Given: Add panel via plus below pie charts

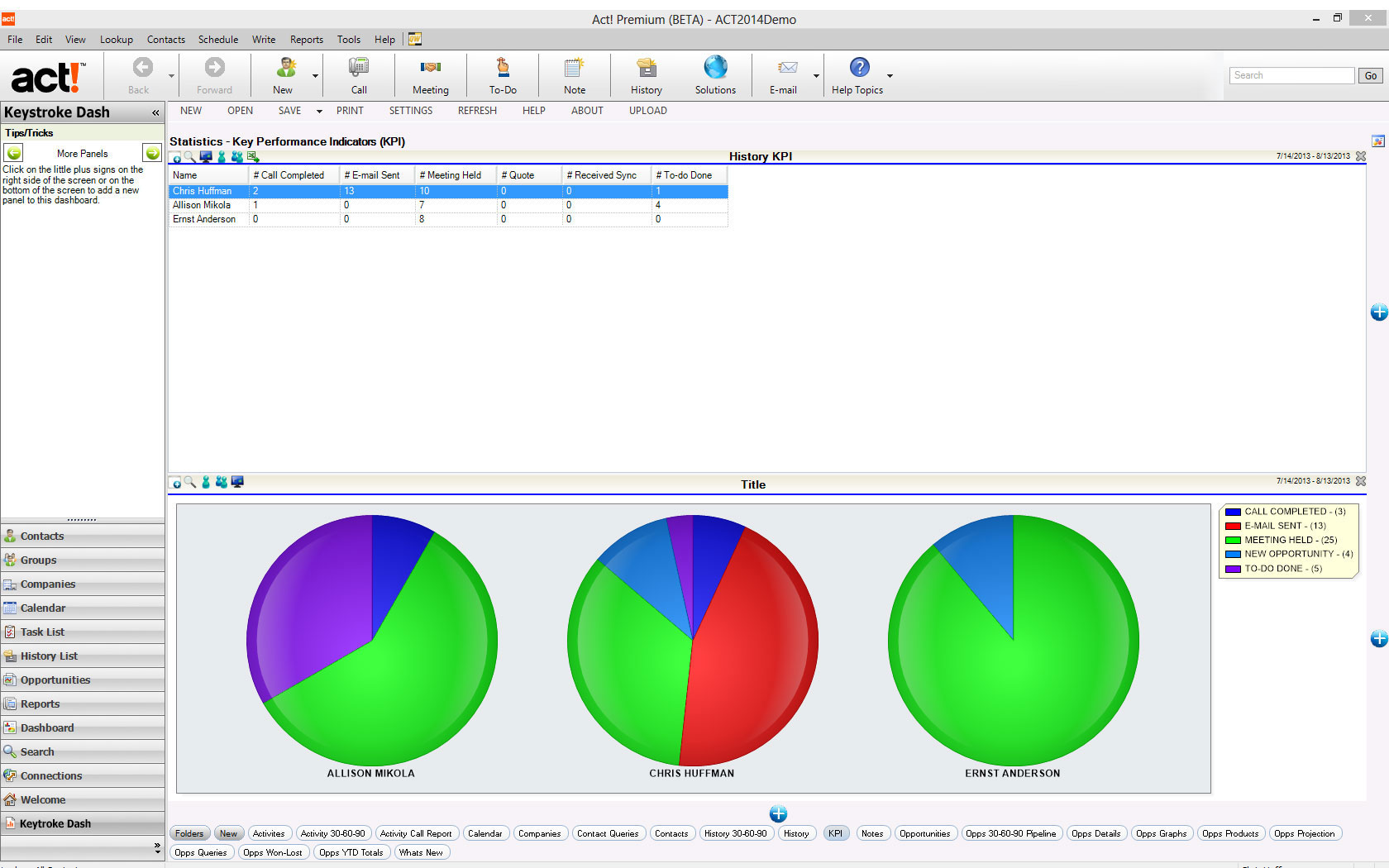Looking at the screenshot, I should [x=778, y=813].
